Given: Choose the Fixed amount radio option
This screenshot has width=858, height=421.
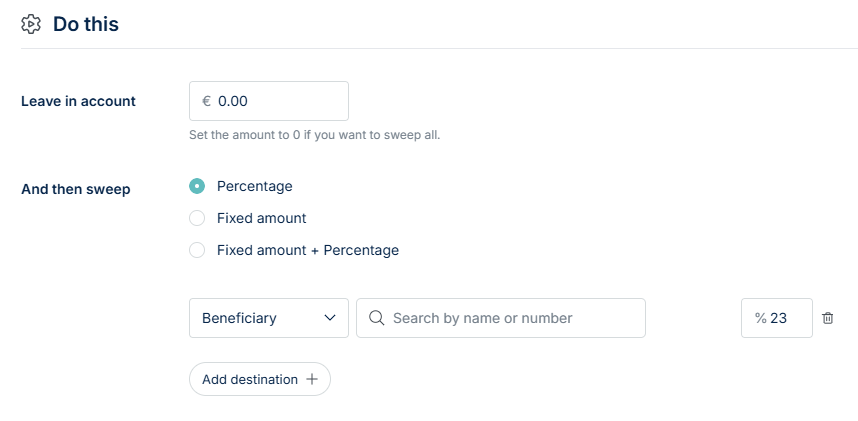Looking at the screenshot, I should tap(197, 218).
